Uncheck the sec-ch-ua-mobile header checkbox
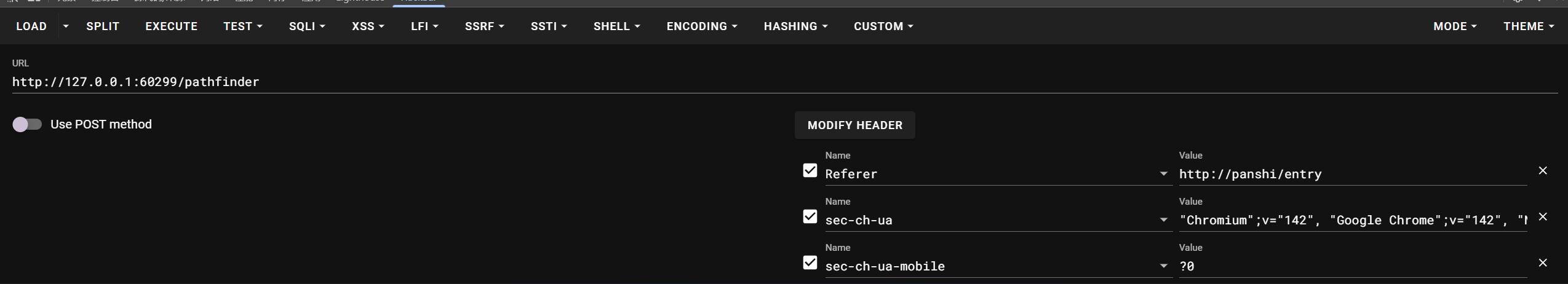This screenshot has width=1568, height=284. tap(810, 262)
